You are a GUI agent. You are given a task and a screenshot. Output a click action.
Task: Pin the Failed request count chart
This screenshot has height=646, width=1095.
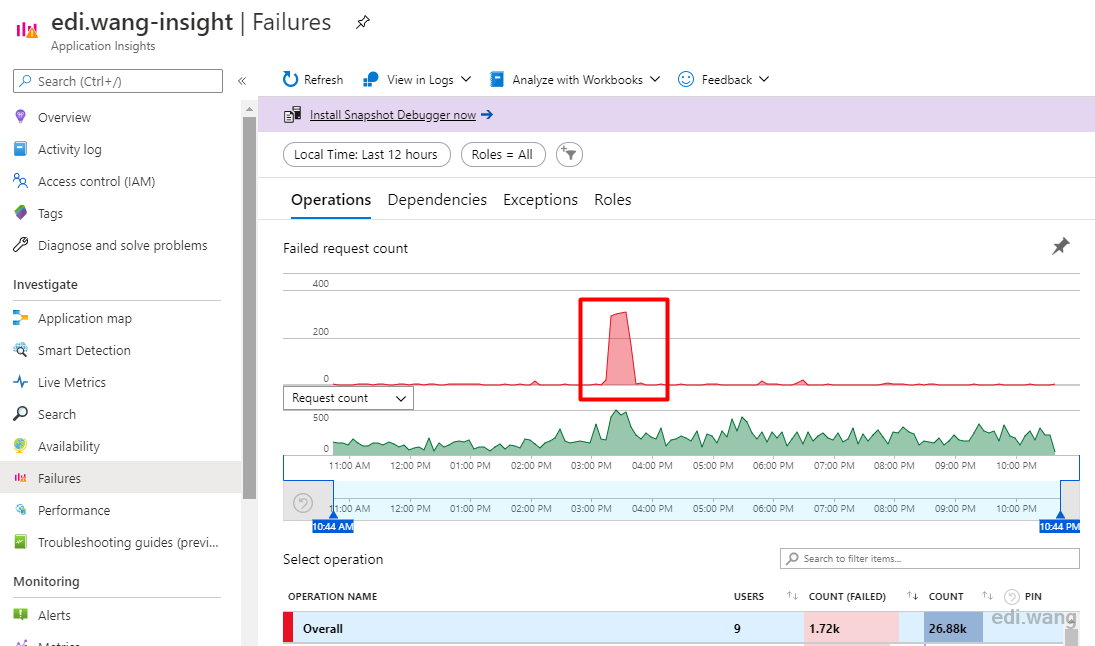1061,246
